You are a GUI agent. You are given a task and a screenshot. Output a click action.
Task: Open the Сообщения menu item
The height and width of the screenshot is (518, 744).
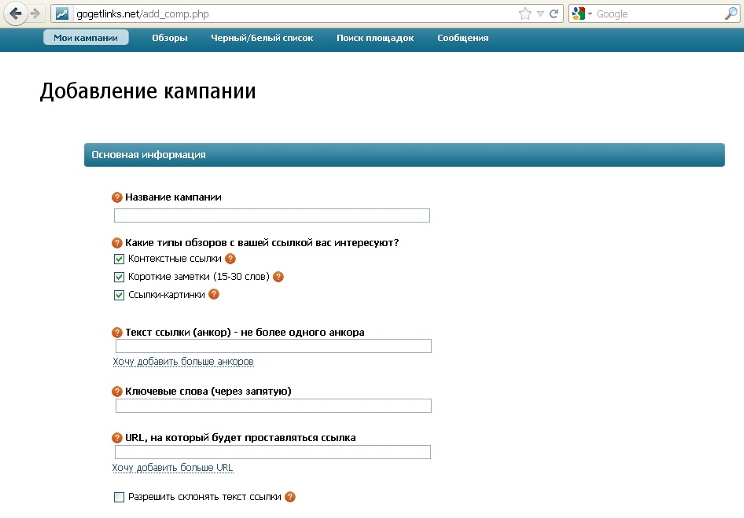coord(463,38)
